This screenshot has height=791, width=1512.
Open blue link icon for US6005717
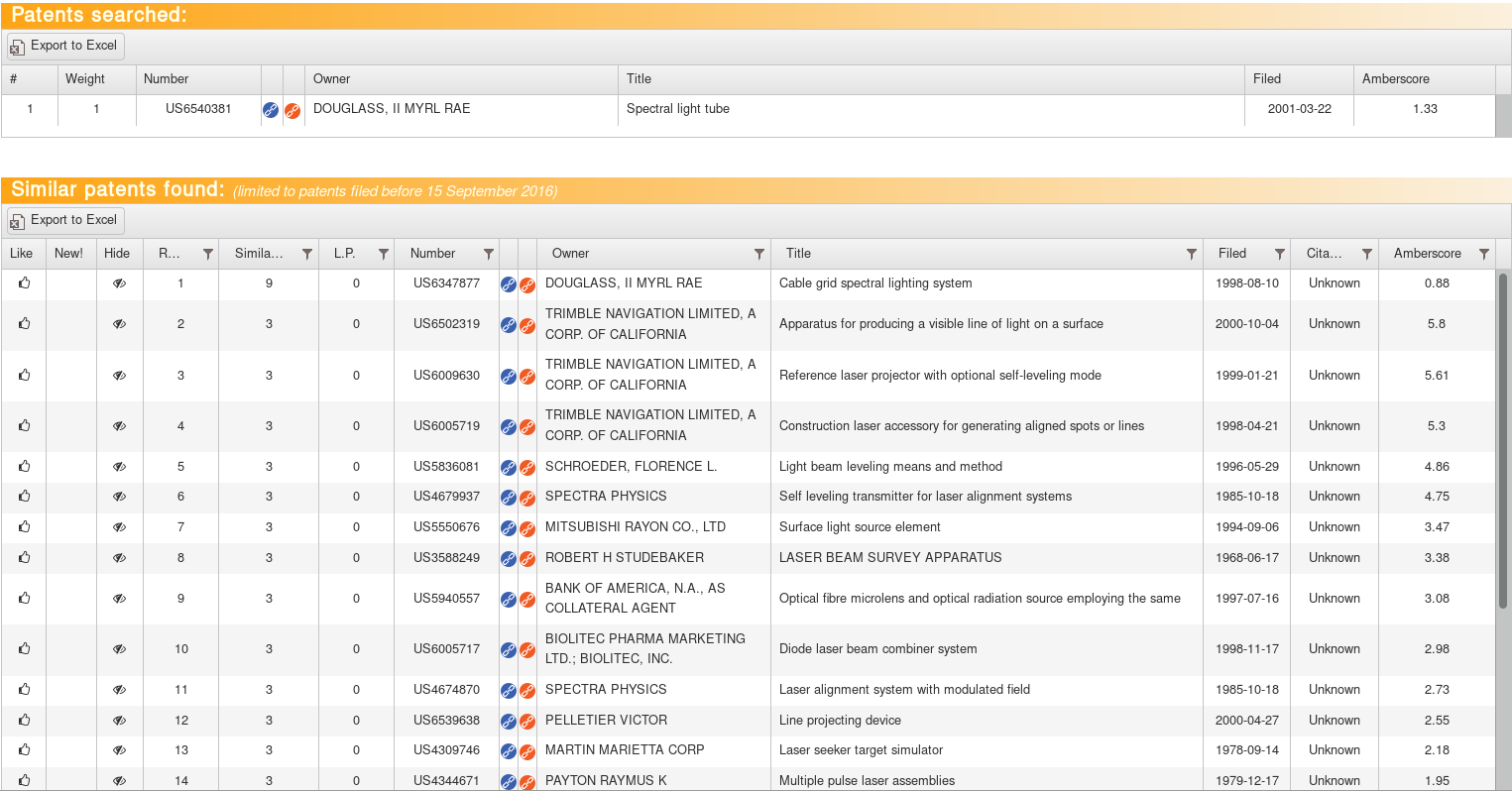point(509,650)
